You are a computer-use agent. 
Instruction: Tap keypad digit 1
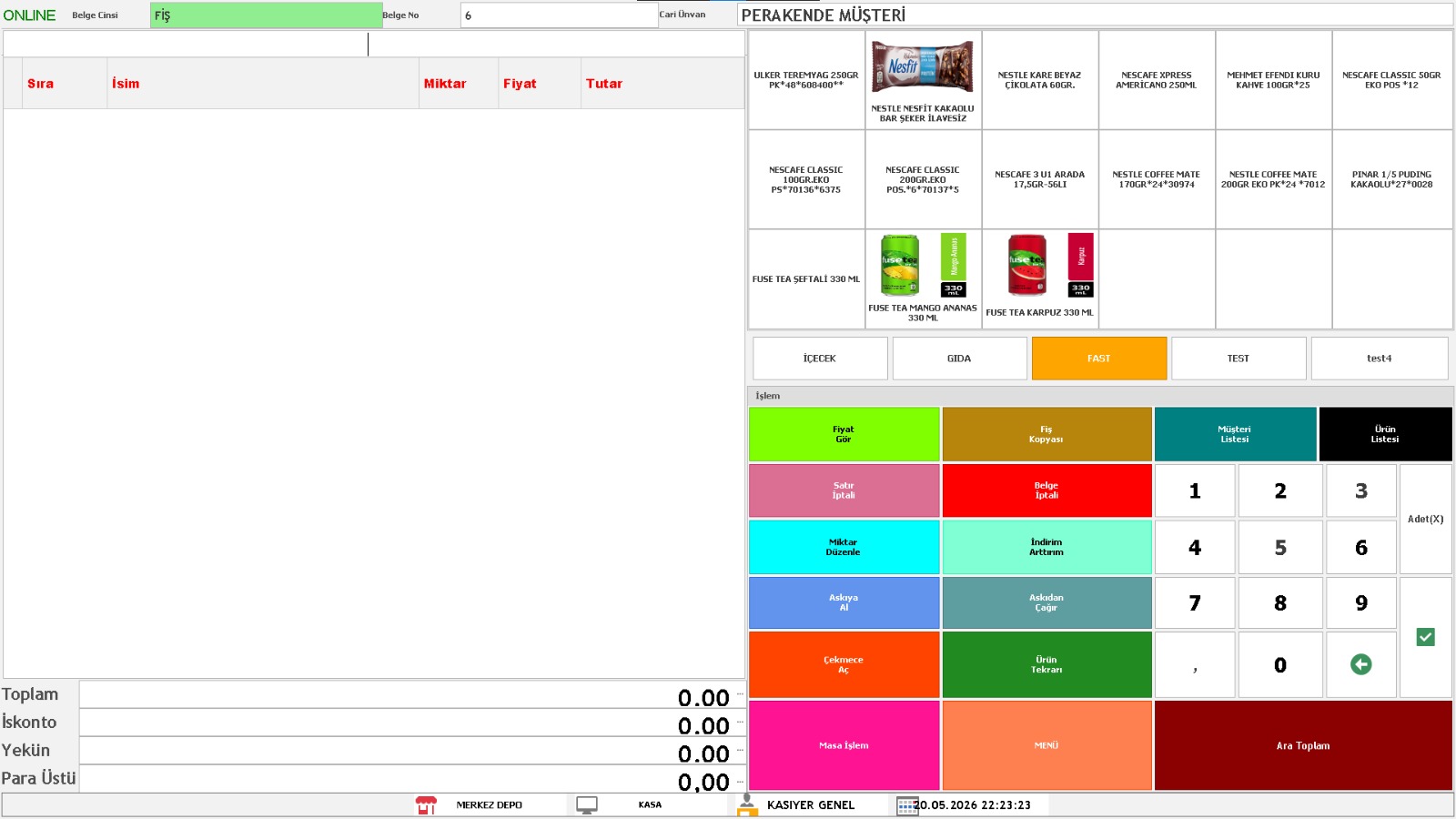pos(1195,490)
